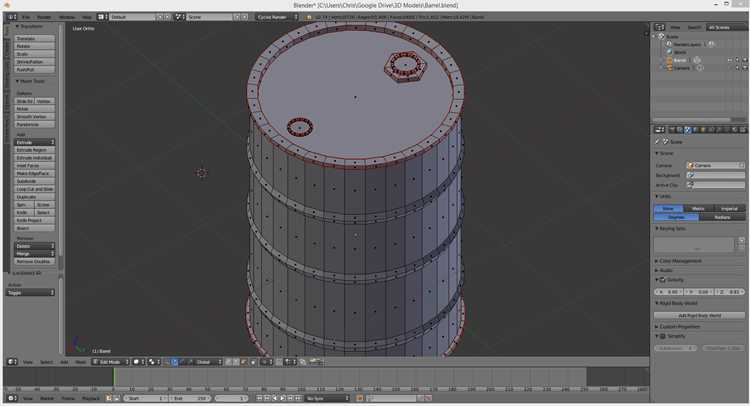This screenshot has height=406, width=750.
Task: Switch to vertex select mode
Action: tap(228, 362)
